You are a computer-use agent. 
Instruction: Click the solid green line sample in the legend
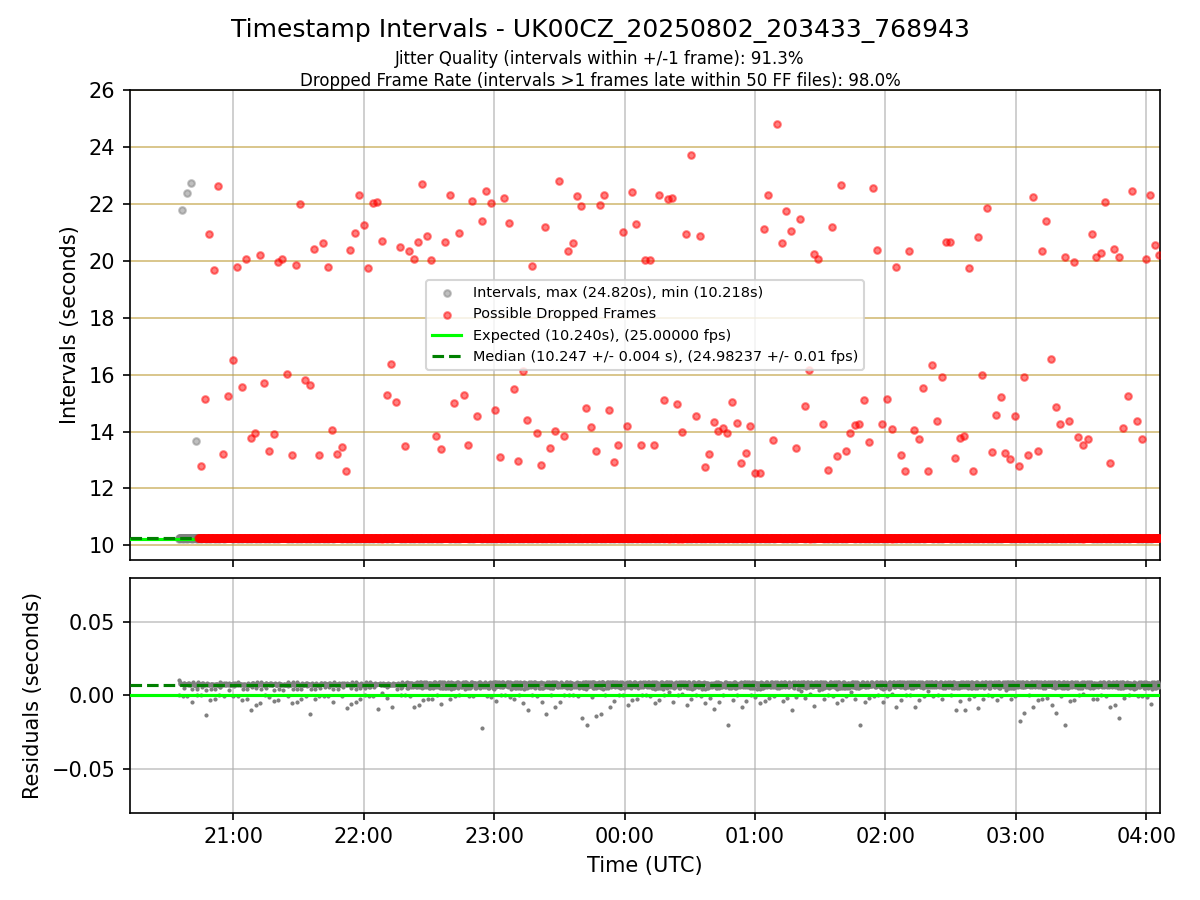(447, 335)
